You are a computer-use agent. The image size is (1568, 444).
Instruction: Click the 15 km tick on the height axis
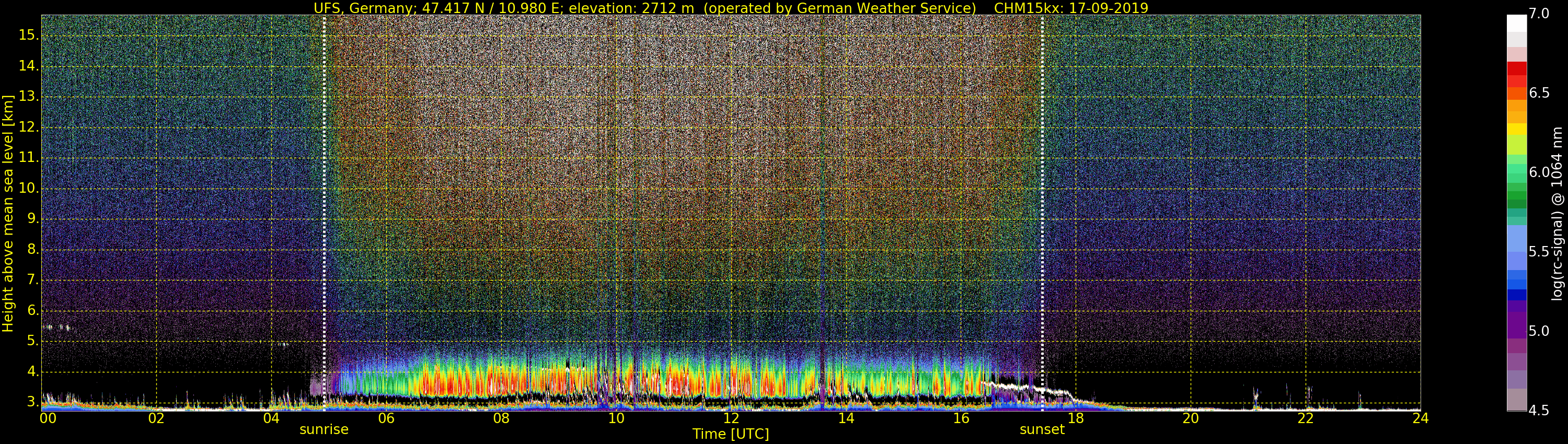[27, 36]
